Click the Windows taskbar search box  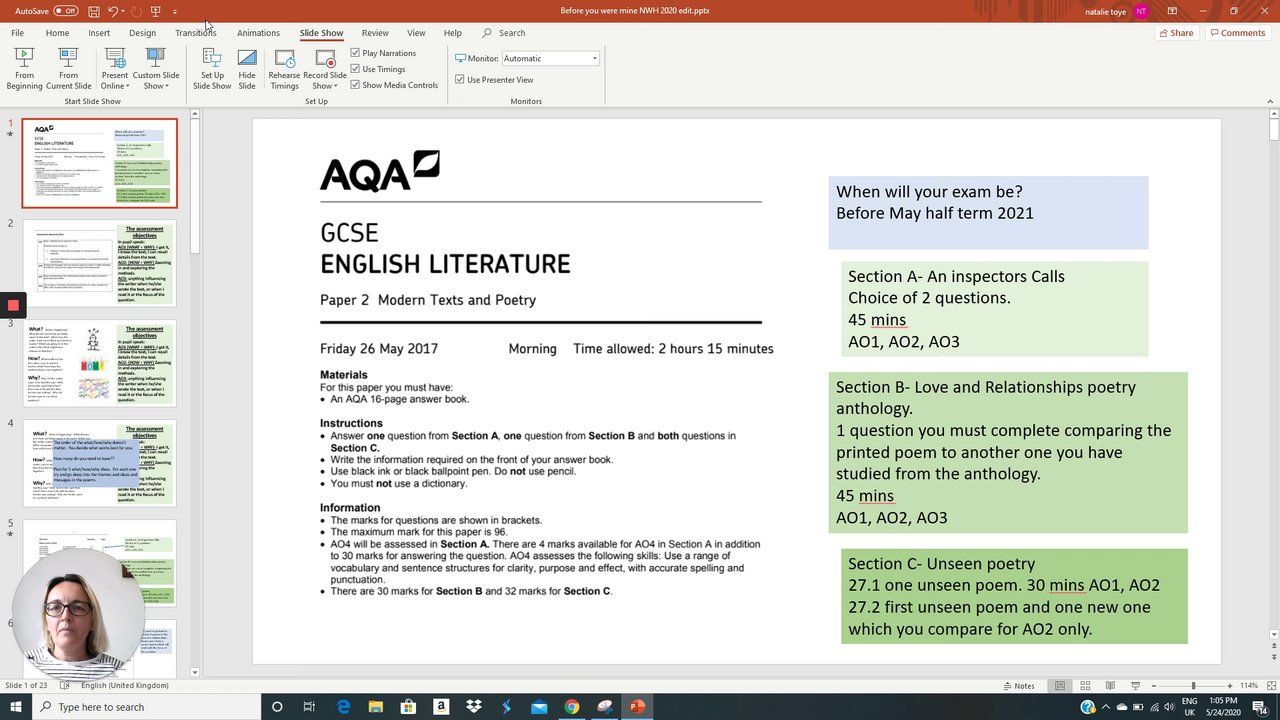pos(146,707)
